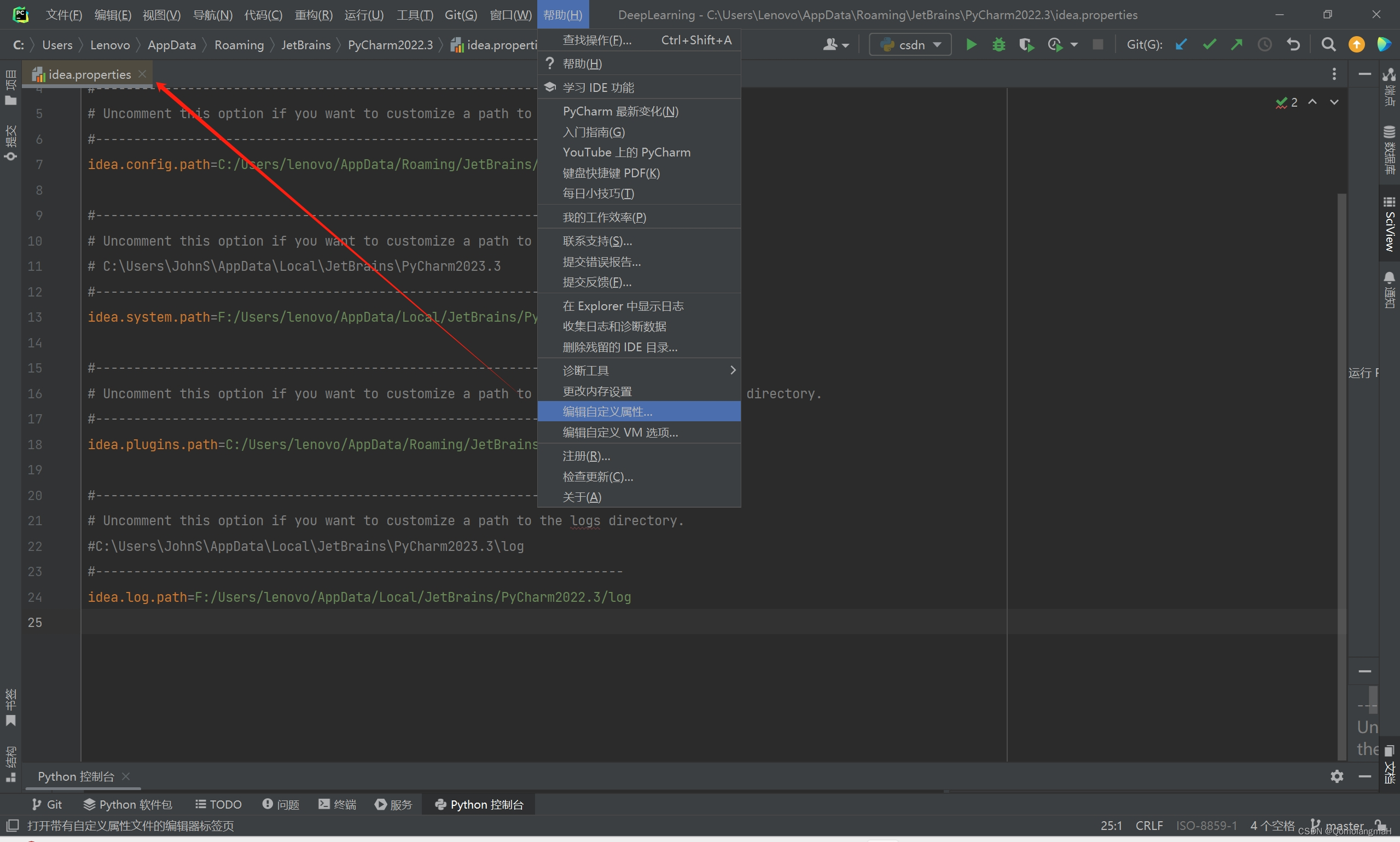Open the Commit tool window sidebar
The width and height of the screenshot is (1400, 842).
pyautogui.click(x=11, y=143)
